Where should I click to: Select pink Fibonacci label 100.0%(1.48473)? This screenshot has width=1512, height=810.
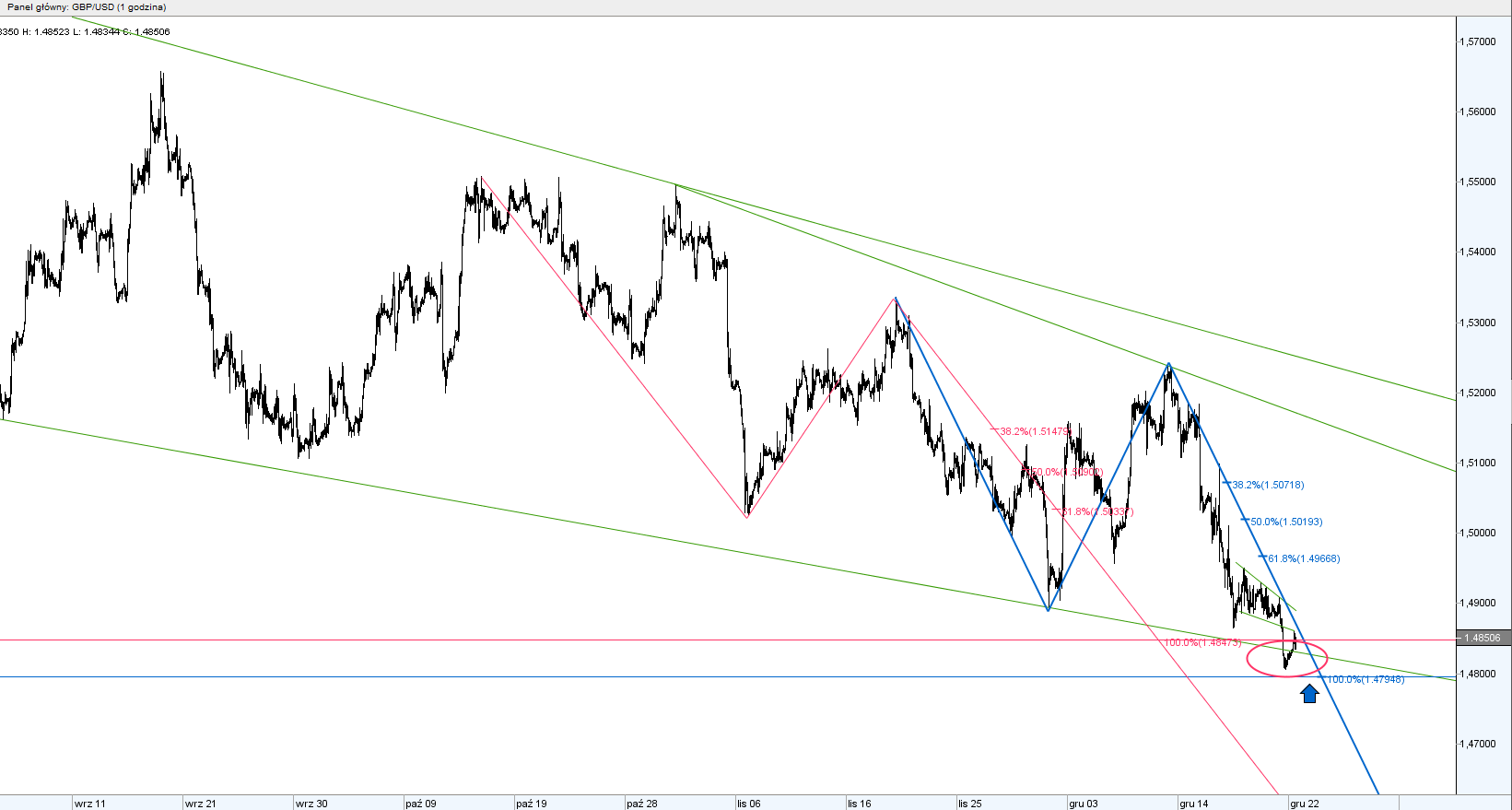coord(1203,642)
